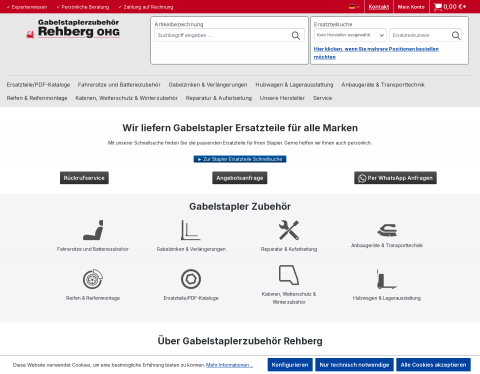Click the German flag language icon
Screen dimensions: 480x374
click(x=352, y=7)
